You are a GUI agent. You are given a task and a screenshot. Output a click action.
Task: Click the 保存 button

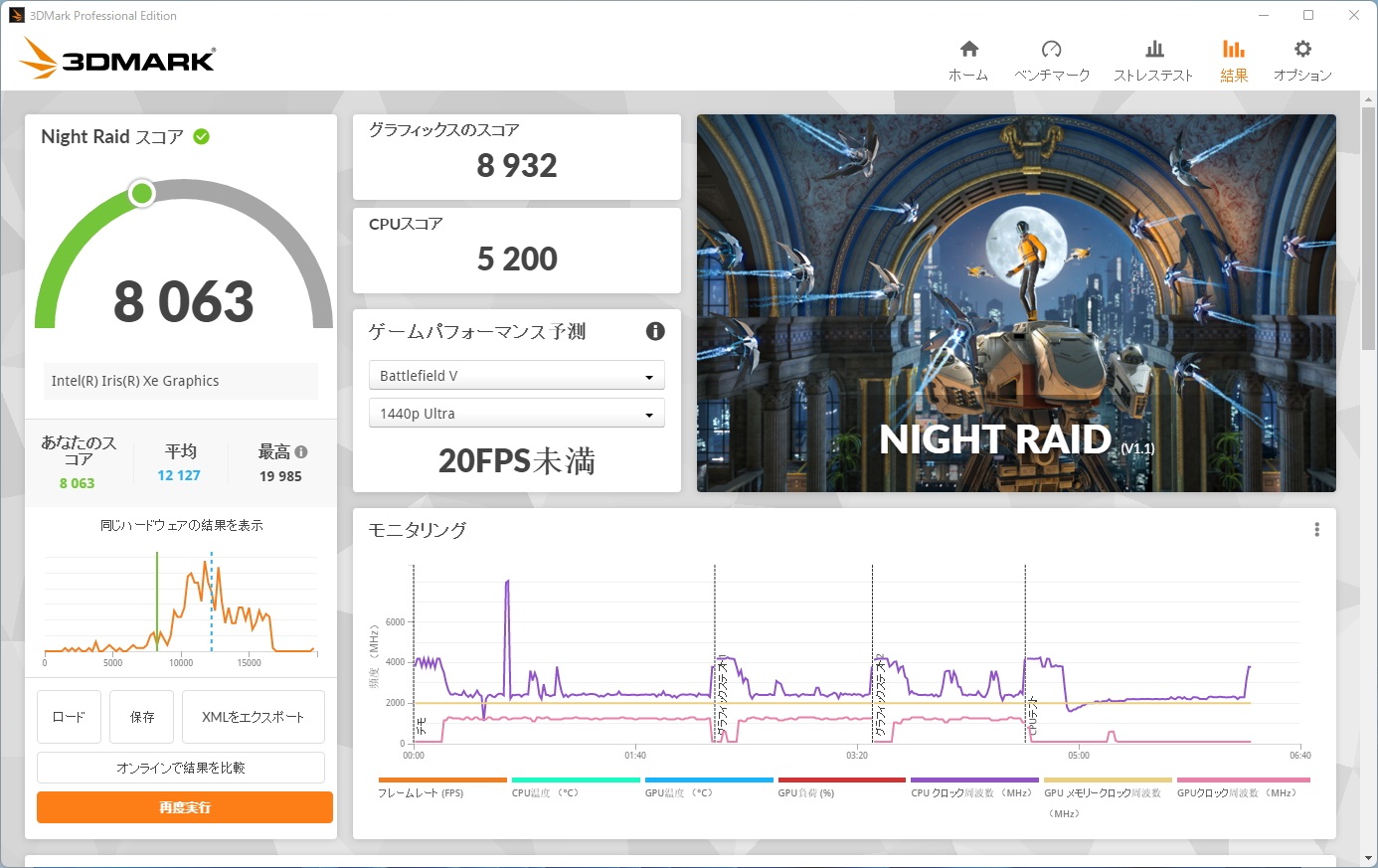142,717
